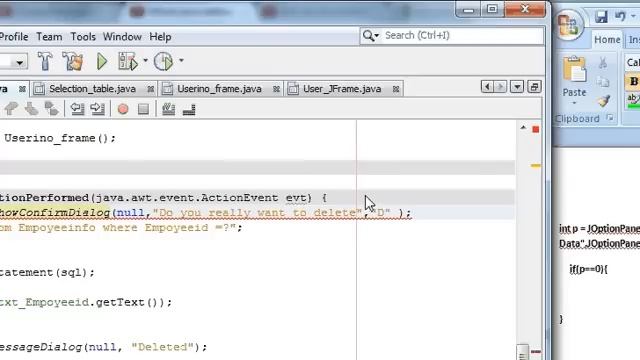The image size is (640, 360).
Task: Click Cut scissors icon in Word
Action: coord(603,62)
